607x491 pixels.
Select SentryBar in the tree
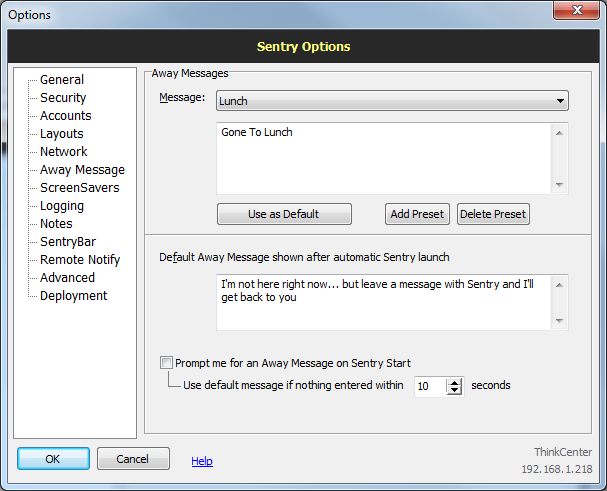pos(68,242)
